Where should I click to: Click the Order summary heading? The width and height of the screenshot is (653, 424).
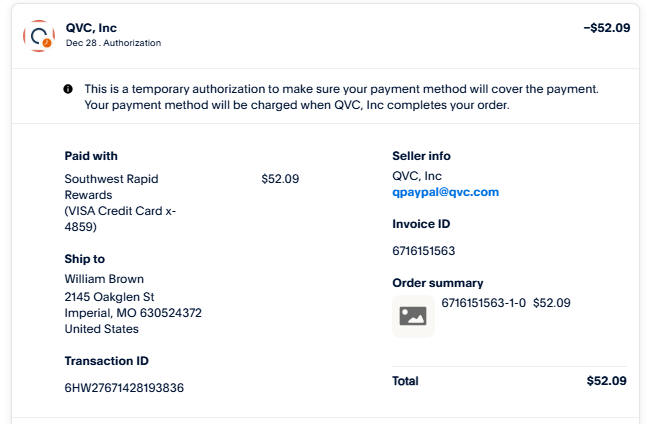point(437,283)
